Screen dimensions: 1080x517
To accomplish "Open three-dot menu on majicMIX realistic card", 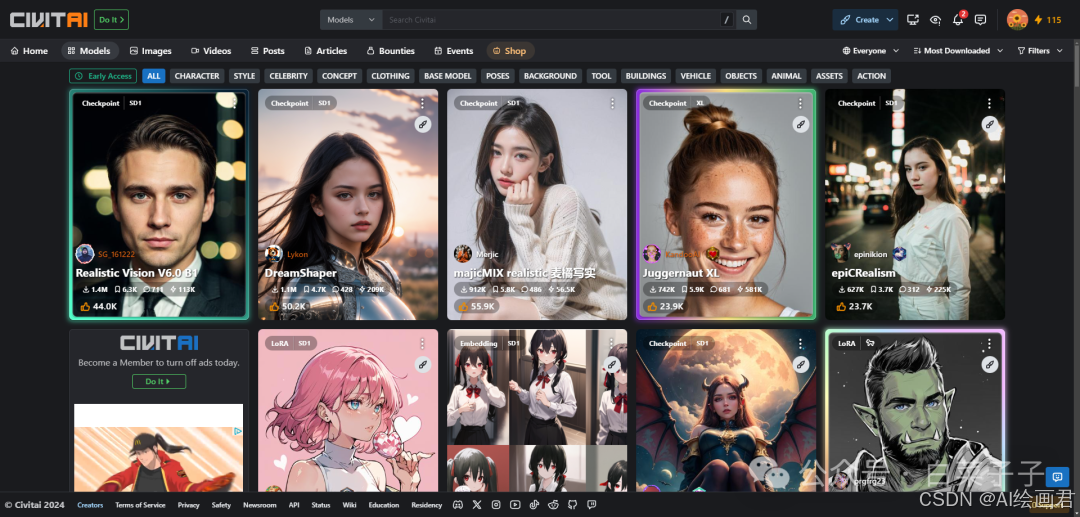I will coord(612,103).
